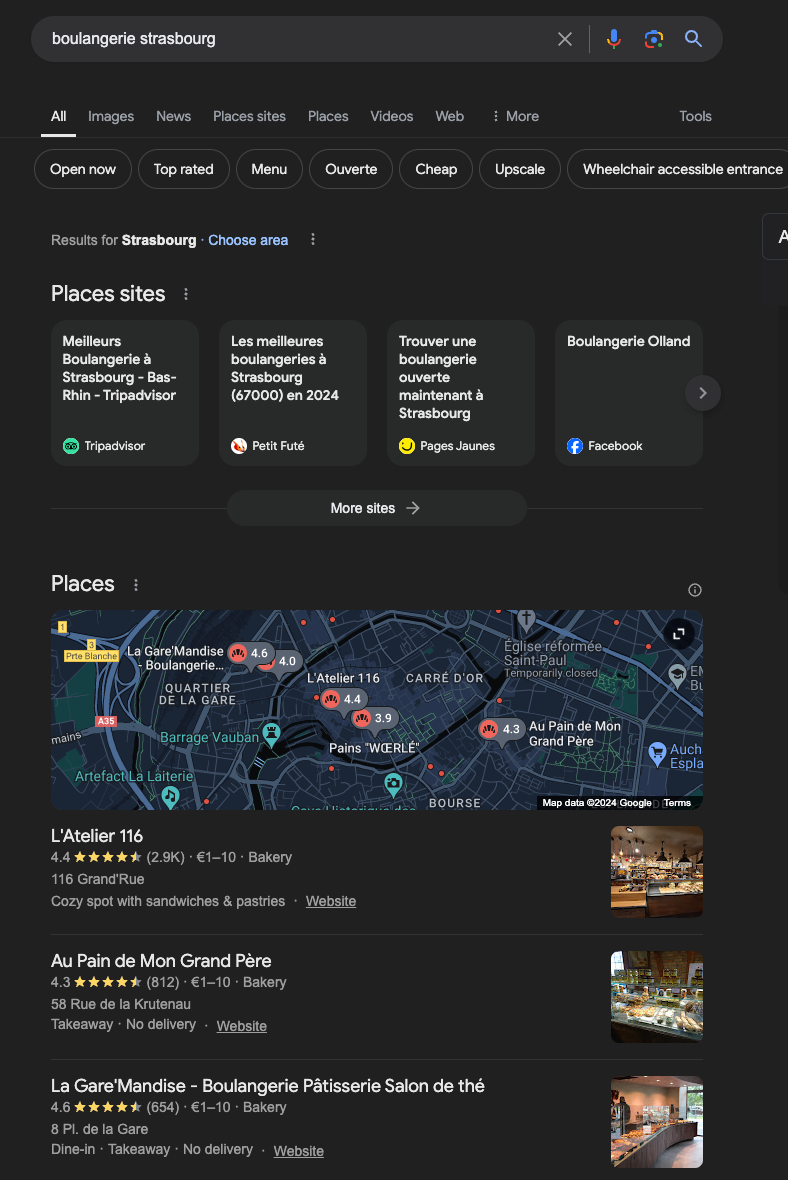
Task: Open Au Pain de Mon Grand Père photo
Action: pyautogui.click(x=656, y=996)
